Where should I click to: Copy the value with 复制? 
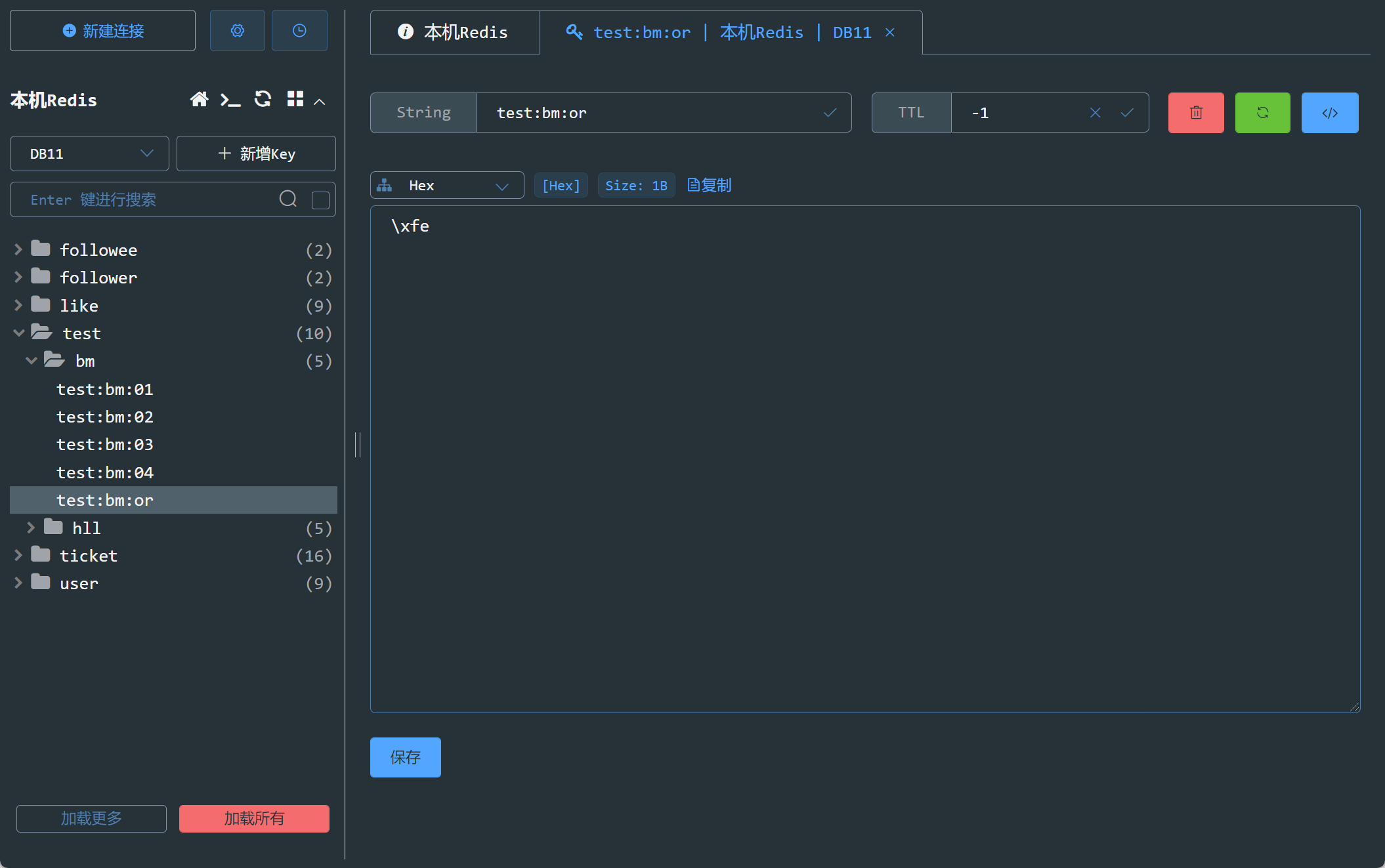click(709, 186)
